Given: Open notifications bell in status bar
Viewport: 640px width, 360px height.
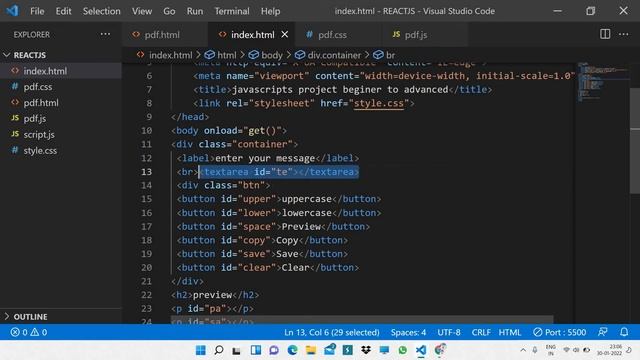Looking at the screenshot, I should click(624, 332).
